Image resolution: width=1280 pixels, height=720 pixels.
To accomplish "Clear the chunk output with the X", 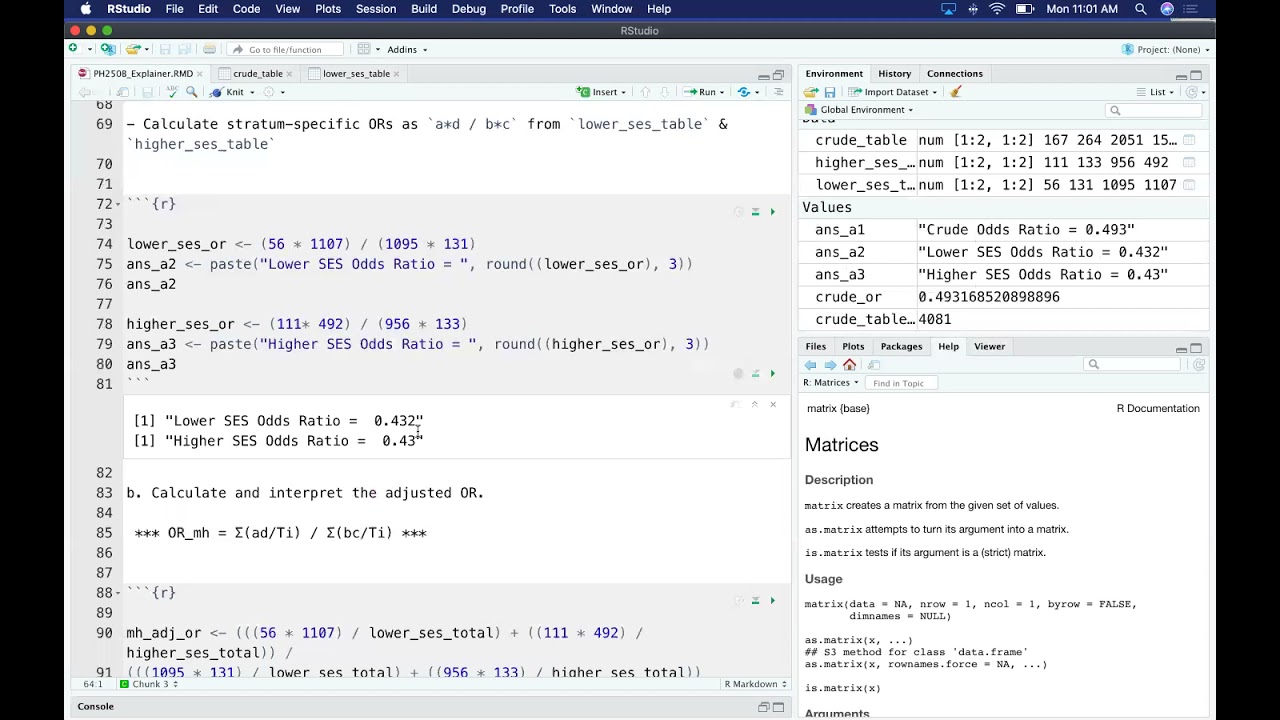I will (772, 405).
